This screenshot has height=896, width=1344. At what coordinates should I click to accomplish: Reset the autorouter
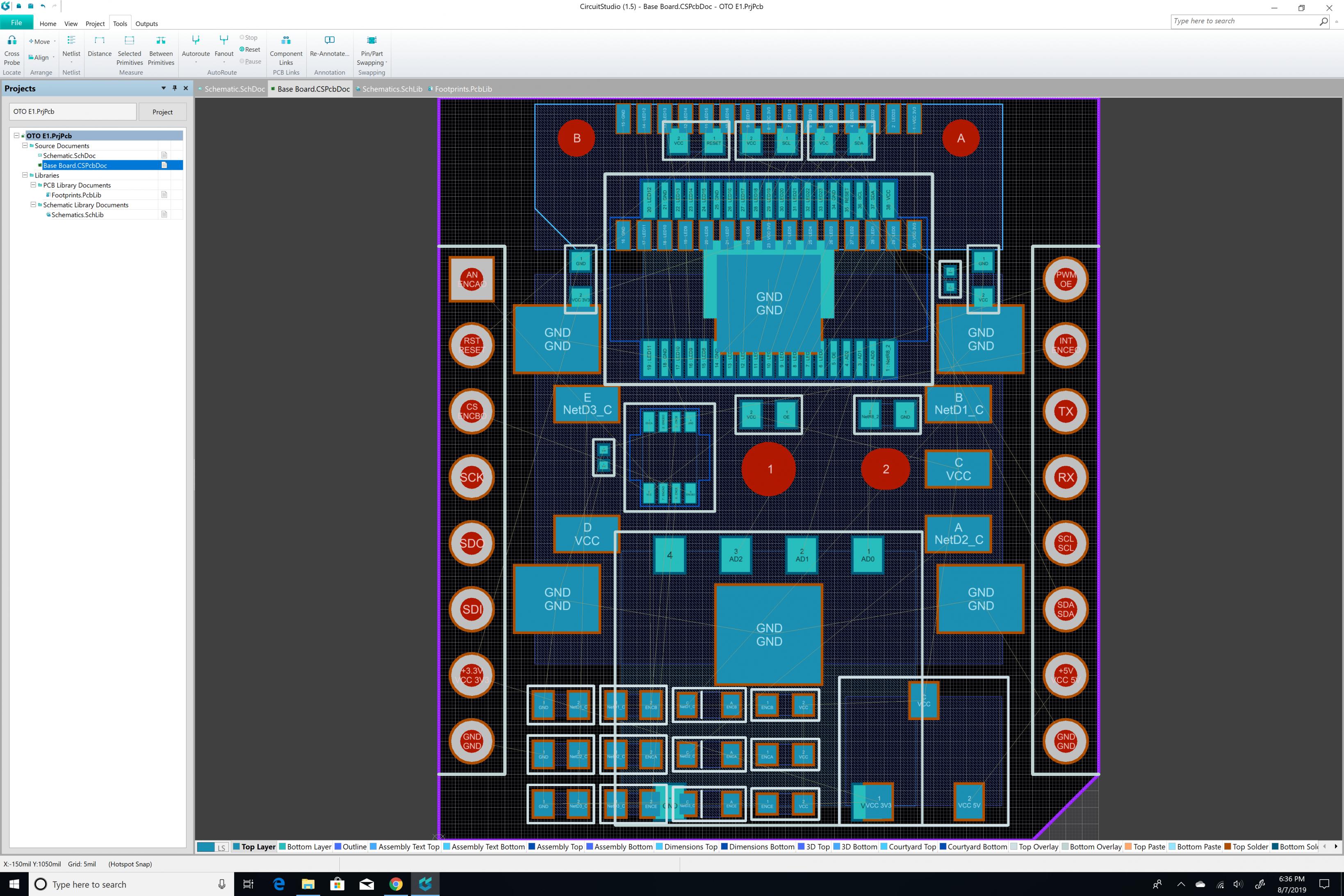pyautogui.click(x=250, y=50)
